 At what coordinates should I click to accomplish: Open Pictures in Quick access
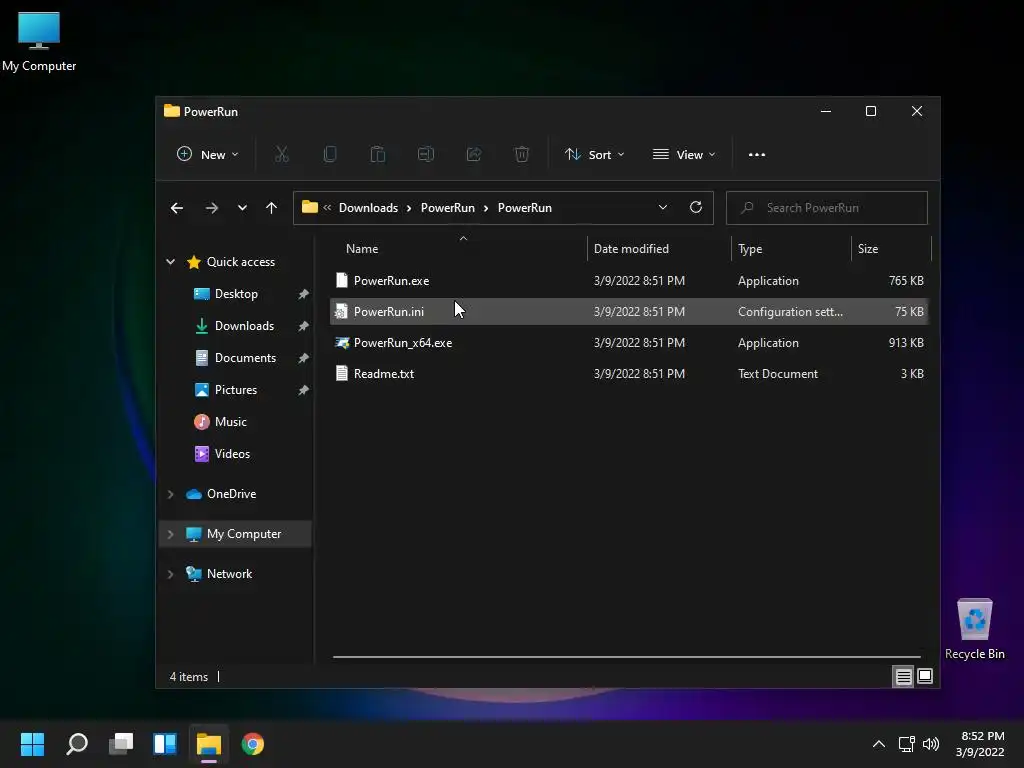click(236, 390)
